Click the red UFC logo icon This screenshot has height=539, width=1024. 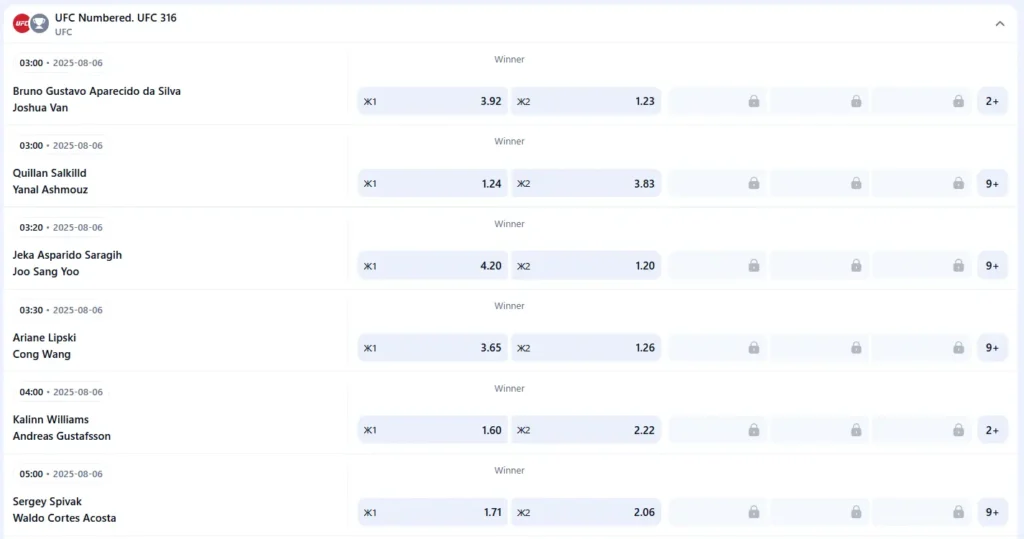point(21,23)
